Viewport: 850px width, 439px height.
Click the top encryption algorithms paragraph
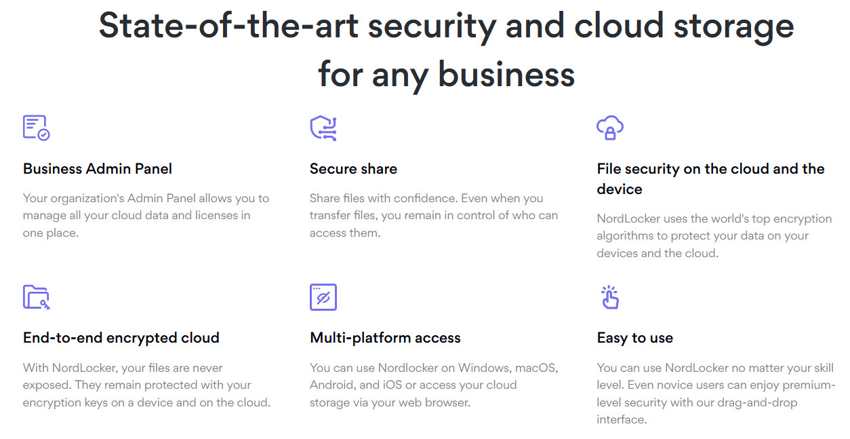714,236
